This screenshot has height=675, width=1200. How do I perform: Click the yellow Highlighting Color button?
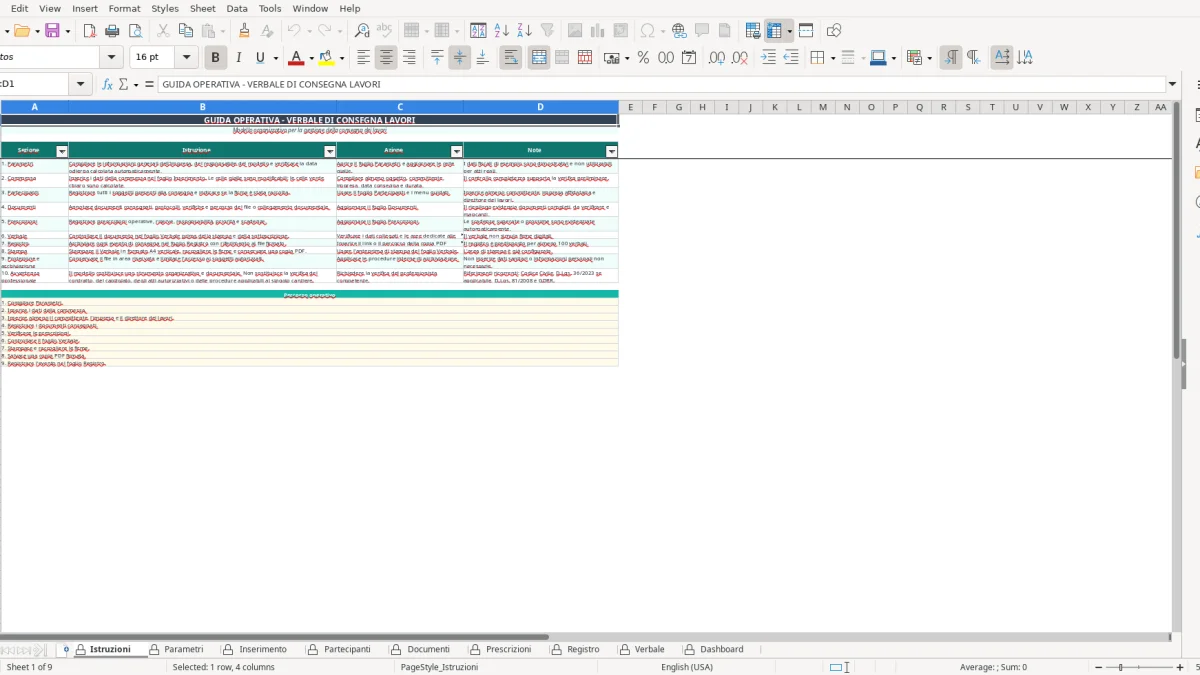click(x=327, y=58)
